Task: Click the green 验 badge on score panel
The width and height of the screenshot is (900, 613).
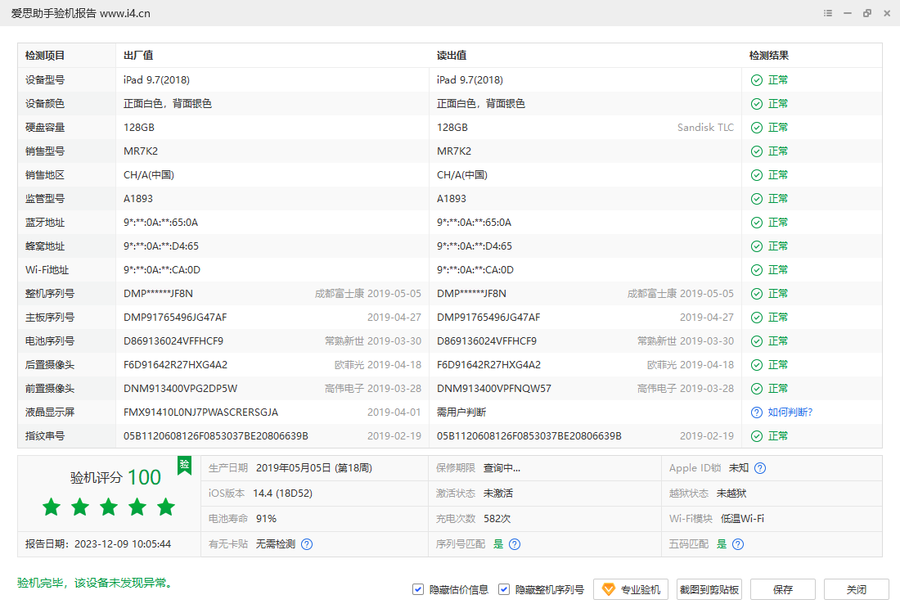Action: [184, 465]
